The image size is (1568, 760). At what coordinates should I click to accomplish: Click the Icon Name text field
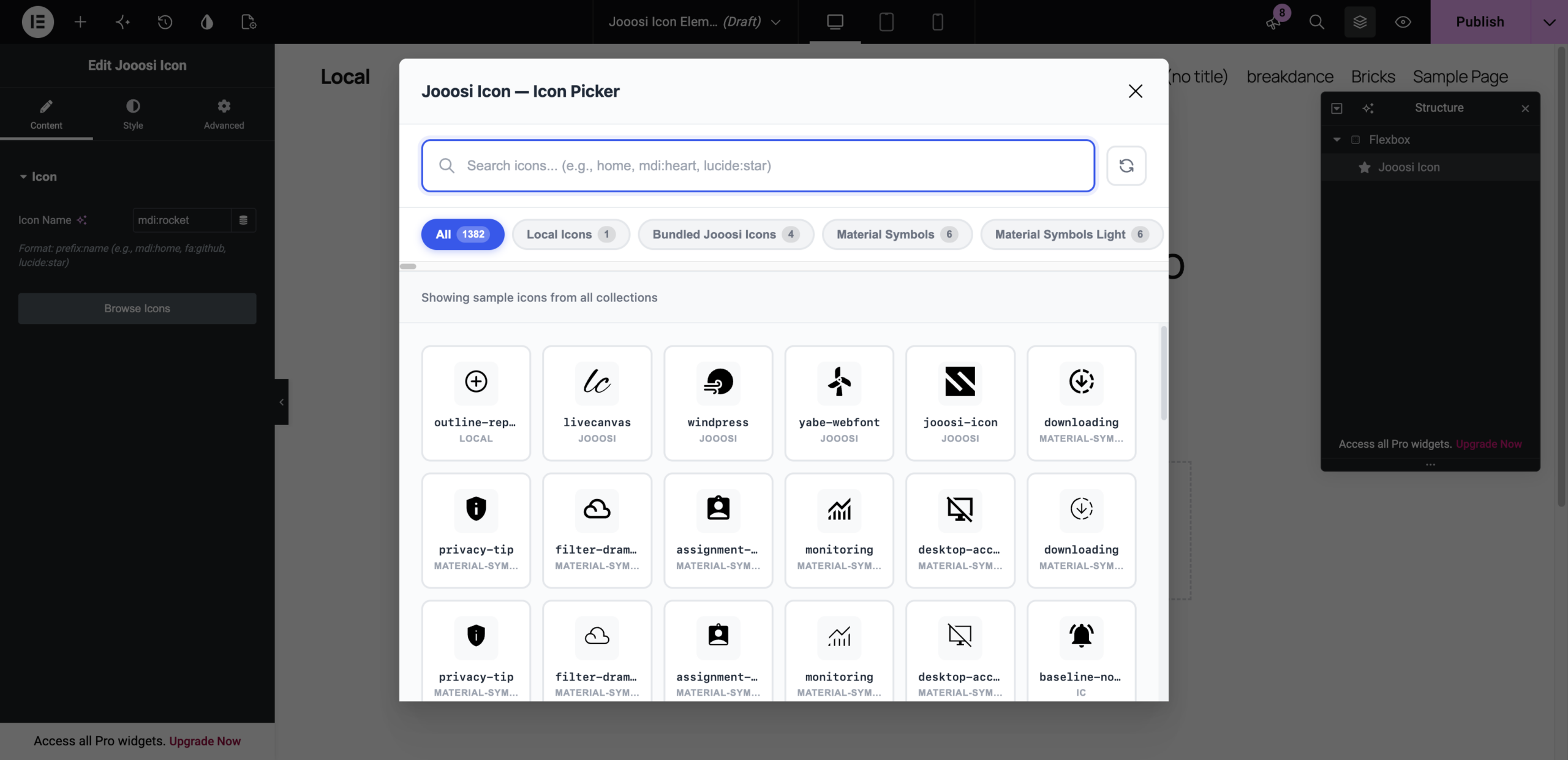(x=182, y=220)
